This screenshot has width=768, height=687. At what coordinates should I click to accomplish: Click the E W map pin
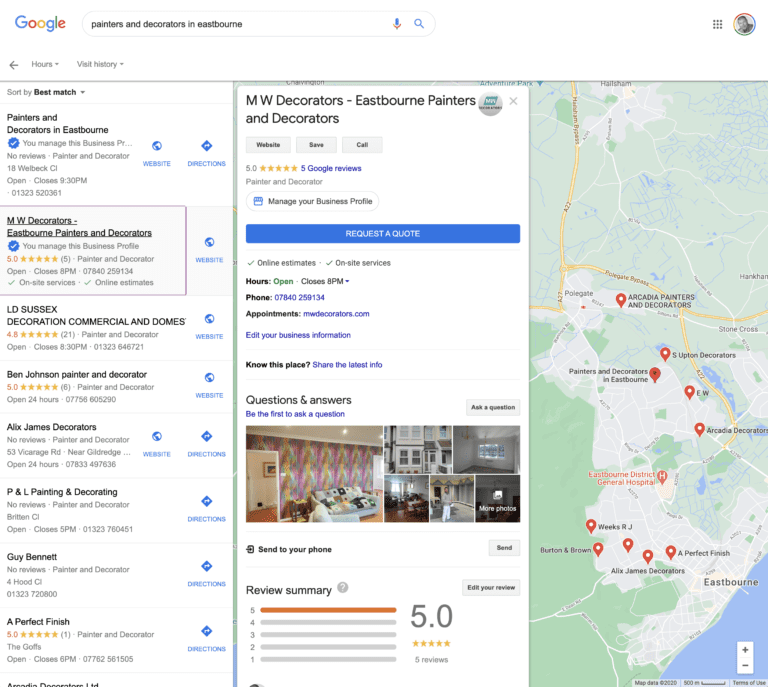click(x=689, y=392)
